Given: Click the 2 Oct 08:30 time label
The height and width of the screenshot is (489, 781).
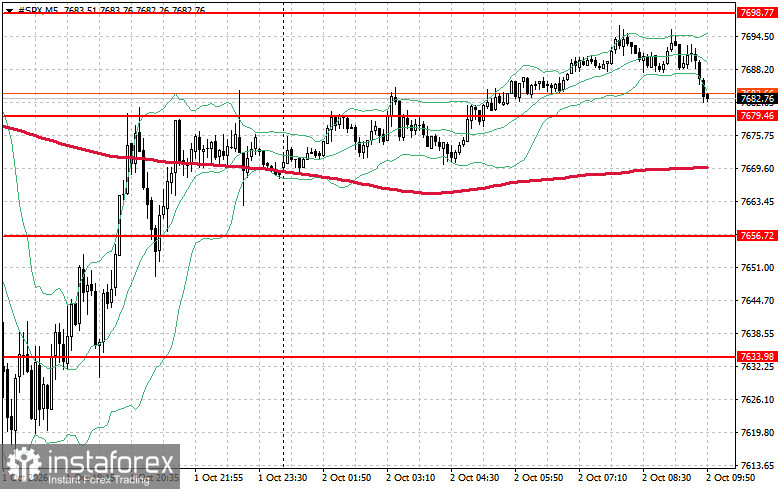Looking at the screenshot, I should pyautogui.click(x=666, y=478).
